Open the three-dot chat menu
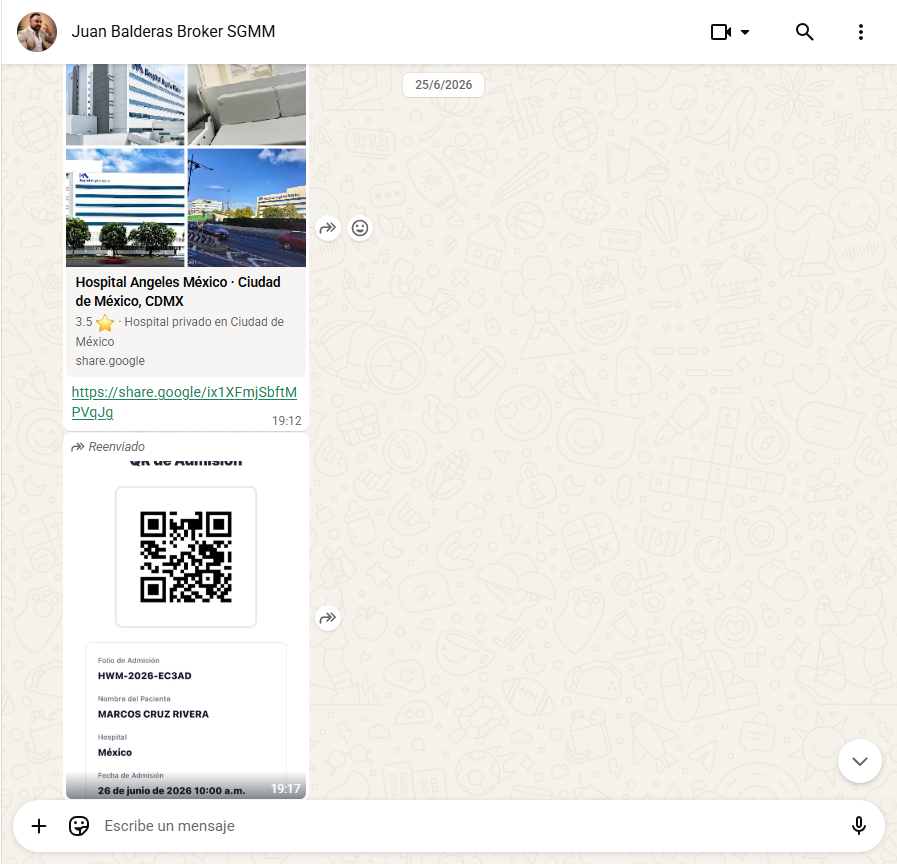The image size is (897, 864). (x=860, y=32)
